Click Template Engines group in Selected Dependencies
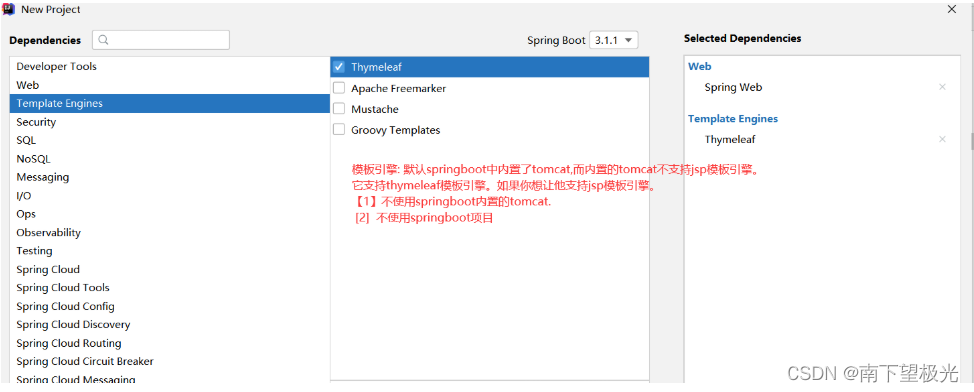This screenshot has height=392, width=974. click(733, 119)
